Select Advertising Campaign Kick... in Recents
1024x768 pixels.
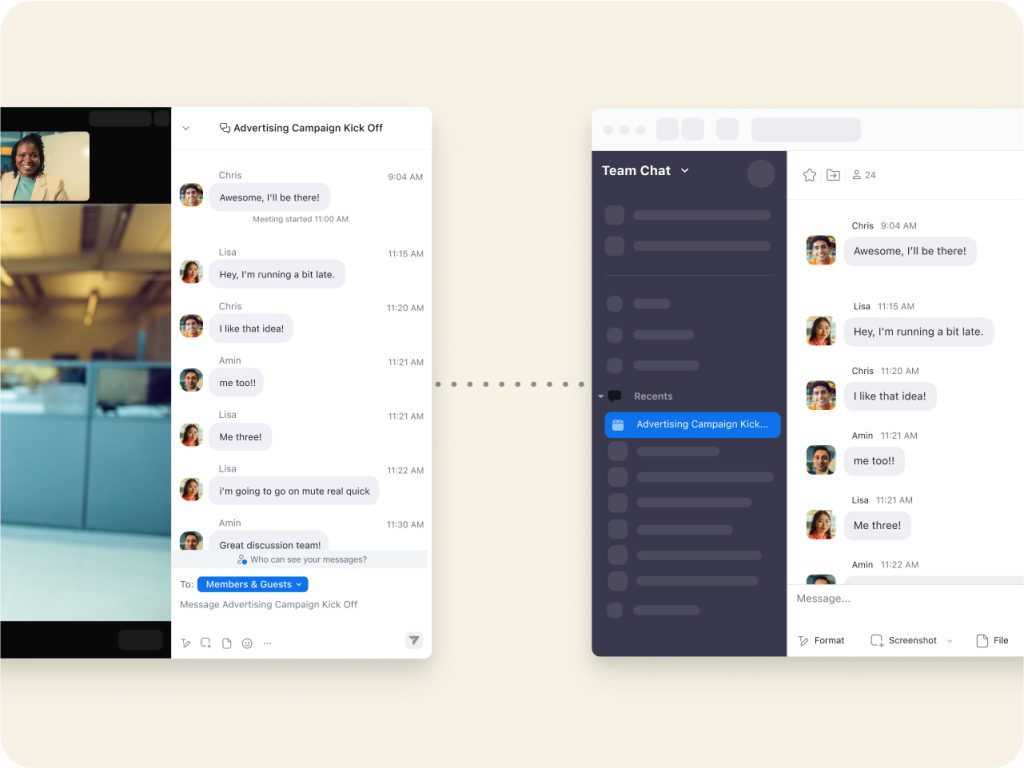[692, 425]
